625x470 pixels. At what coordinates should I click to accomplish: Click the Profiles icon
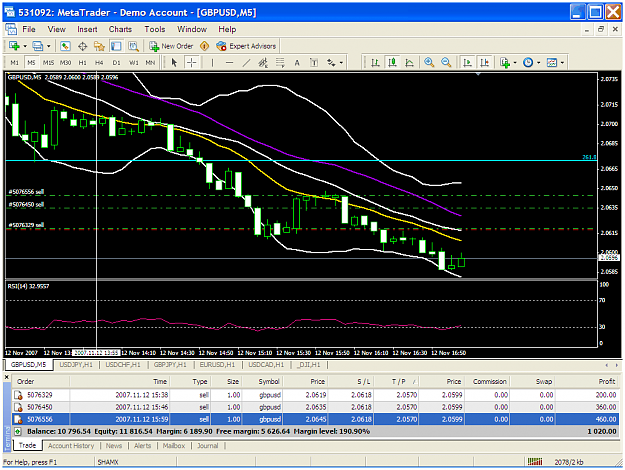click(38, 46)
